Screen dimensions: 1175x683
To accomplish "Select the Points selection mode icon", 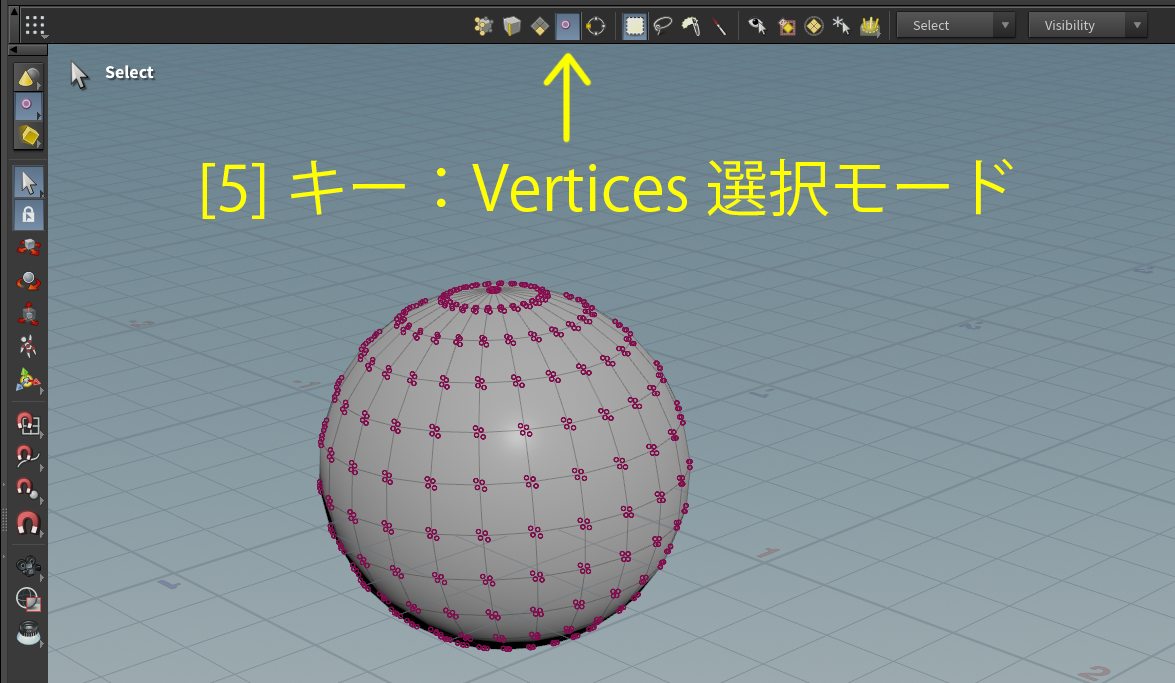I will (483, 26).
